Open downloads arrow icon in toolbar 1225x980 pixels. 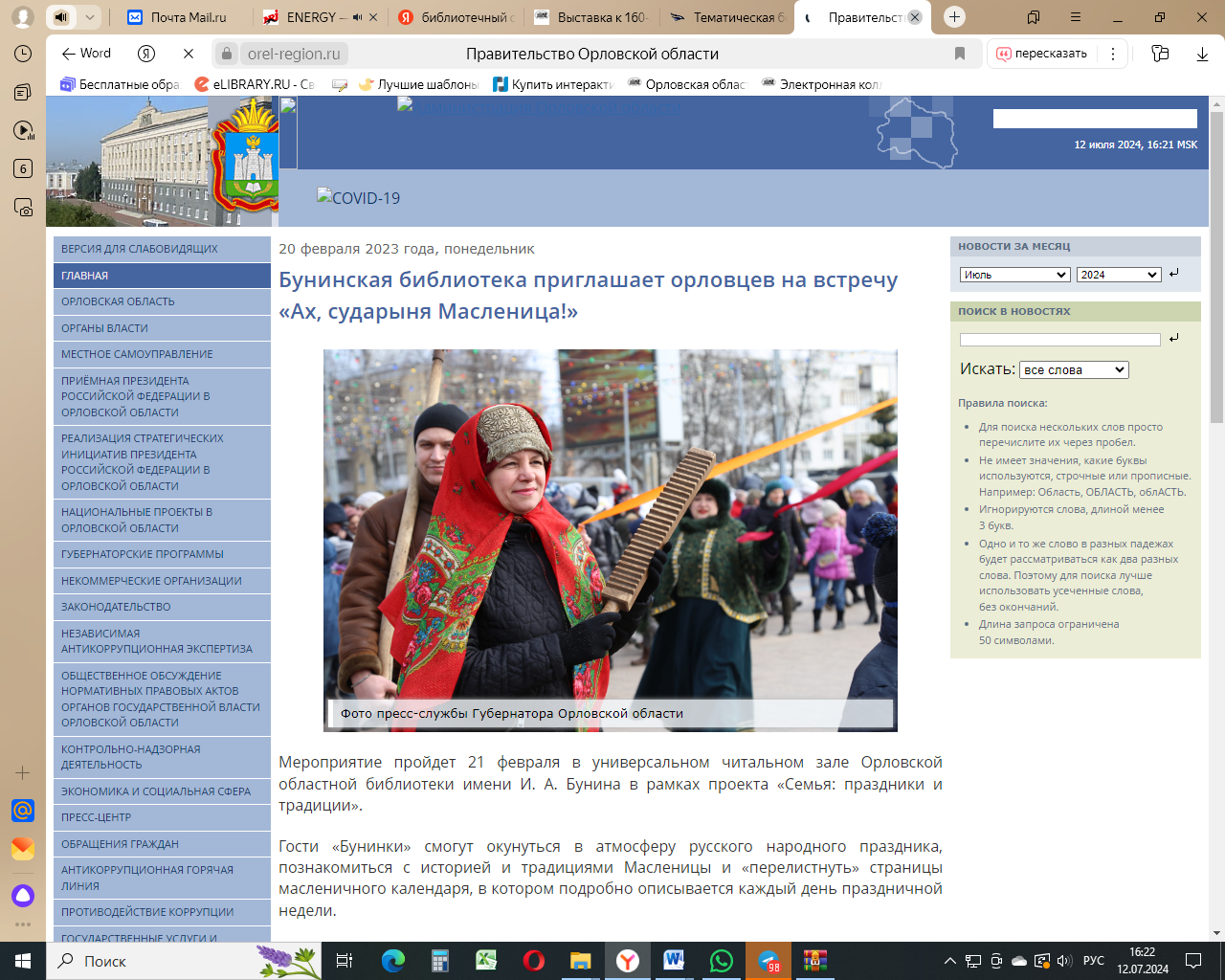pyautogui.click(x=1202, y=54)
